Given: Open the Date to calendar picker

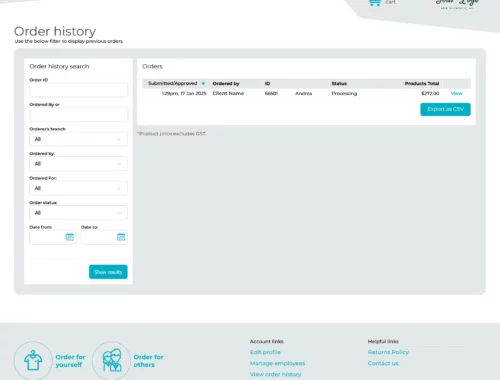Looking at the screenshot, I should (121, 237).
